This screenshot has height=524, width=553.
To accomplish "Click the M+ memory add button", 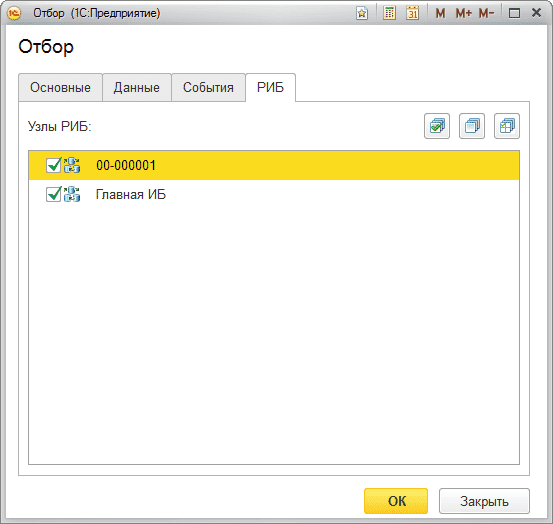I will (464, 13).
